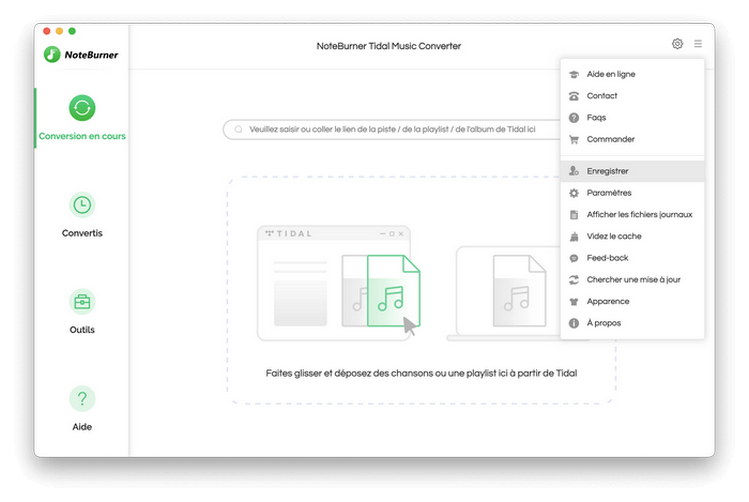The height and width of the screenshot is (502, 749).
Task: Click NoteBurner Tidal Music Converter title
Action: point(388,46)
